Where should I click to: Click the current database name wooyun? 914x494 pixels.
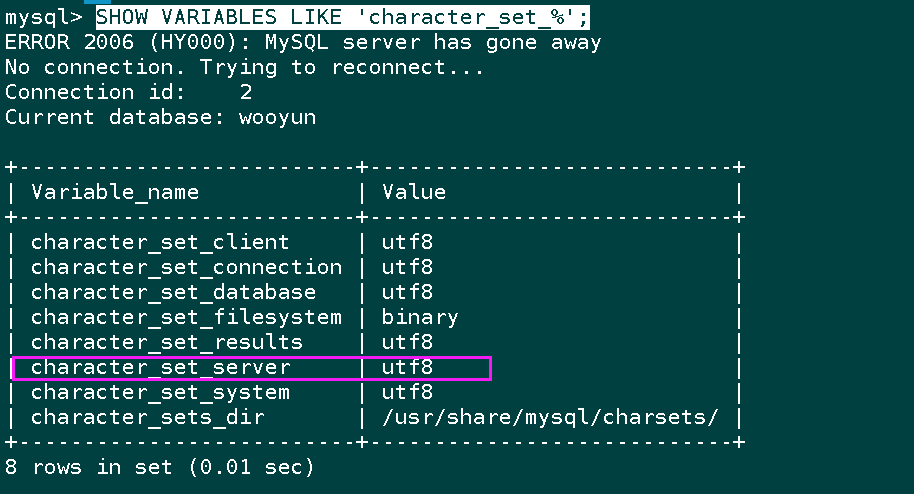(277, 118)
